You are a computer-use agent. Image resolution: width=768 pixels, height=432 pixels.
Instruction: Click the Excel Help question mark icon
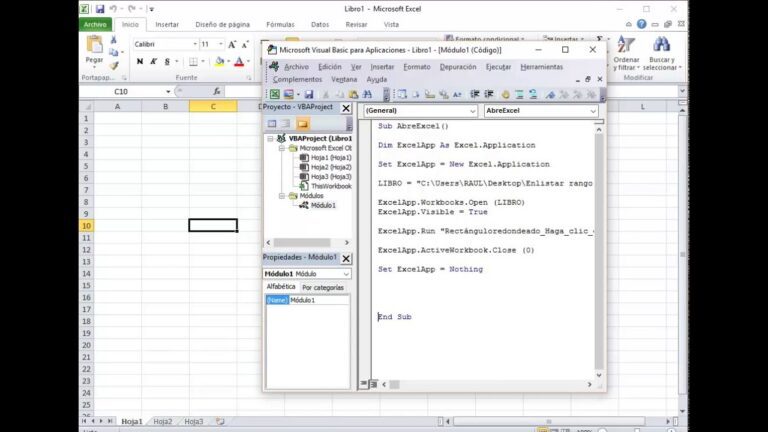coord(642,24)
